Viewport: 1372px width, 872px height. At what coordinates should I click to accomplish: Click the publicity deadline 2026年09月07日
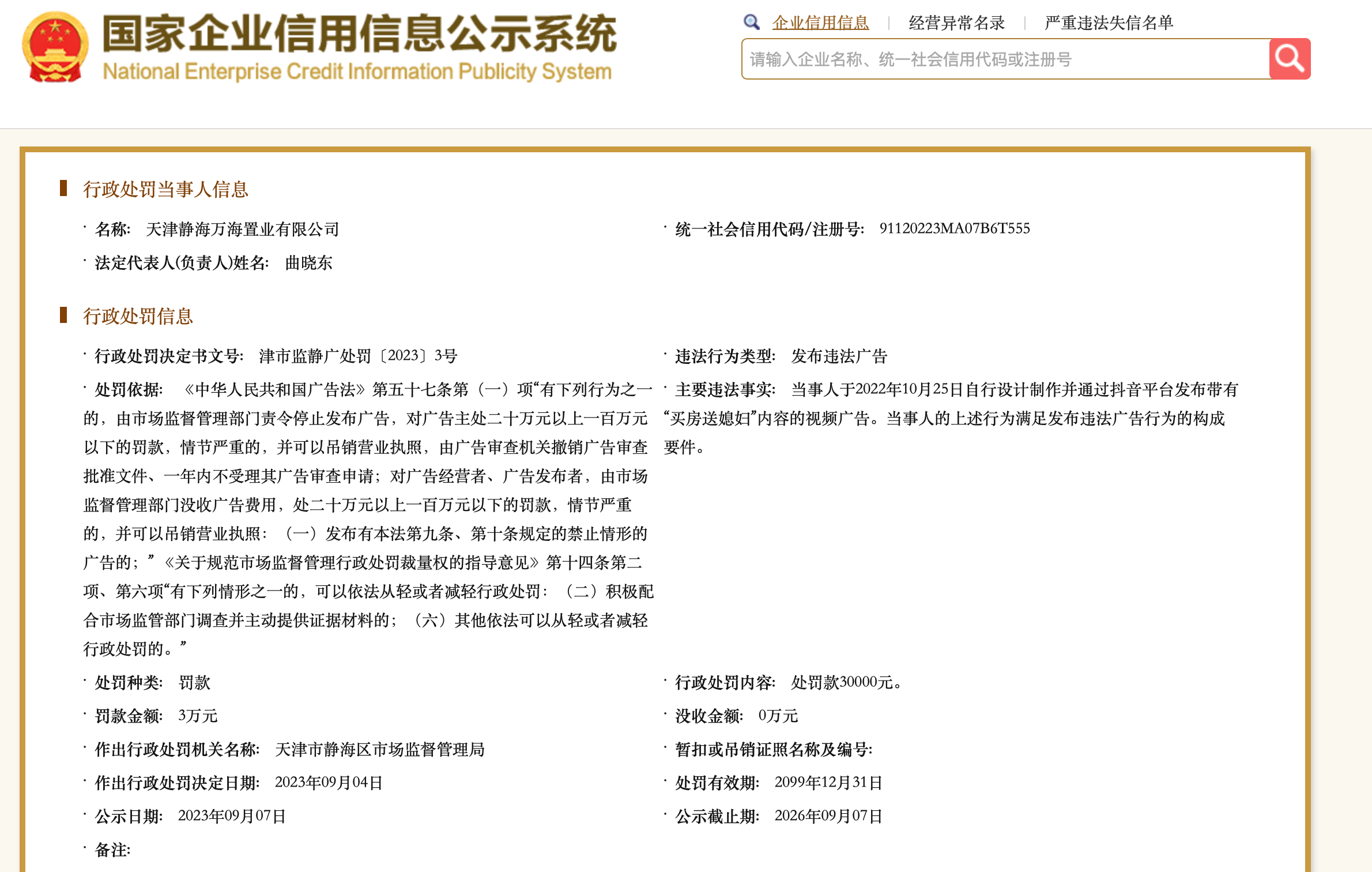click(x=828, y=817)
